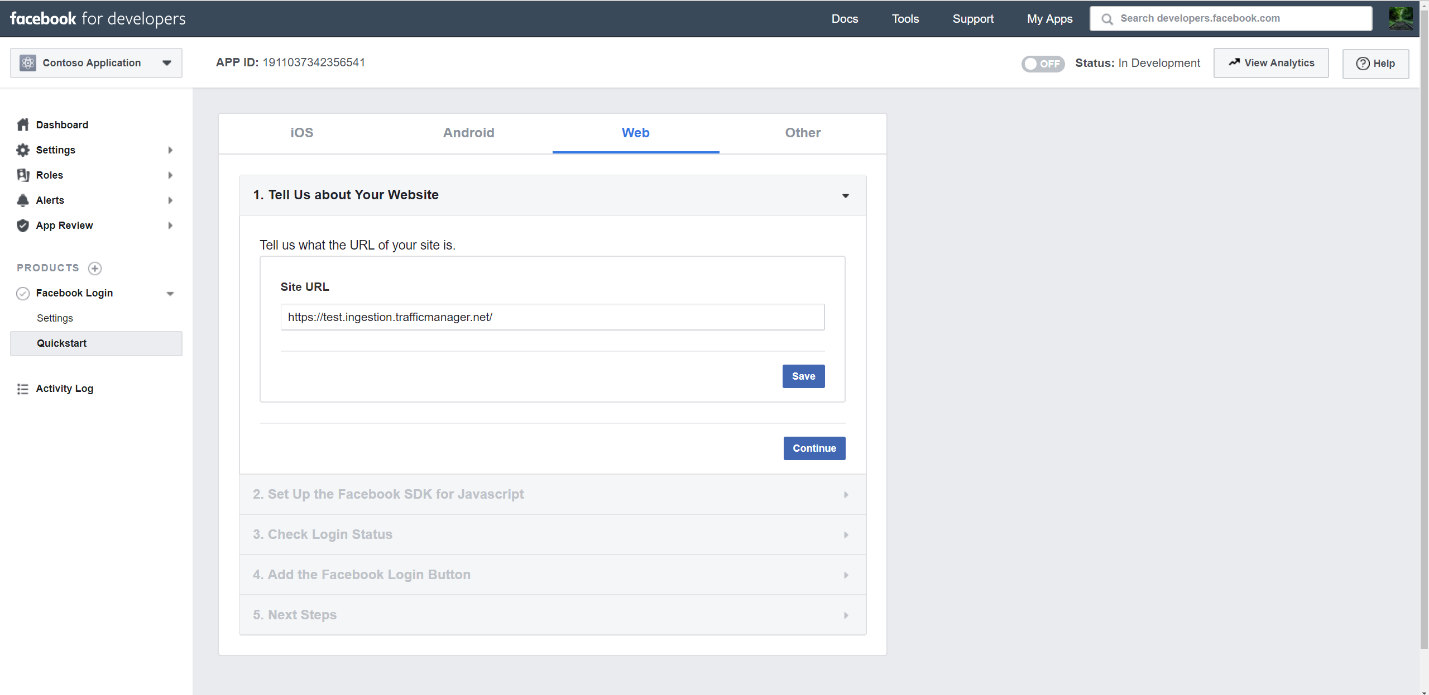Click the App Review shield icon

click(23, 225)
